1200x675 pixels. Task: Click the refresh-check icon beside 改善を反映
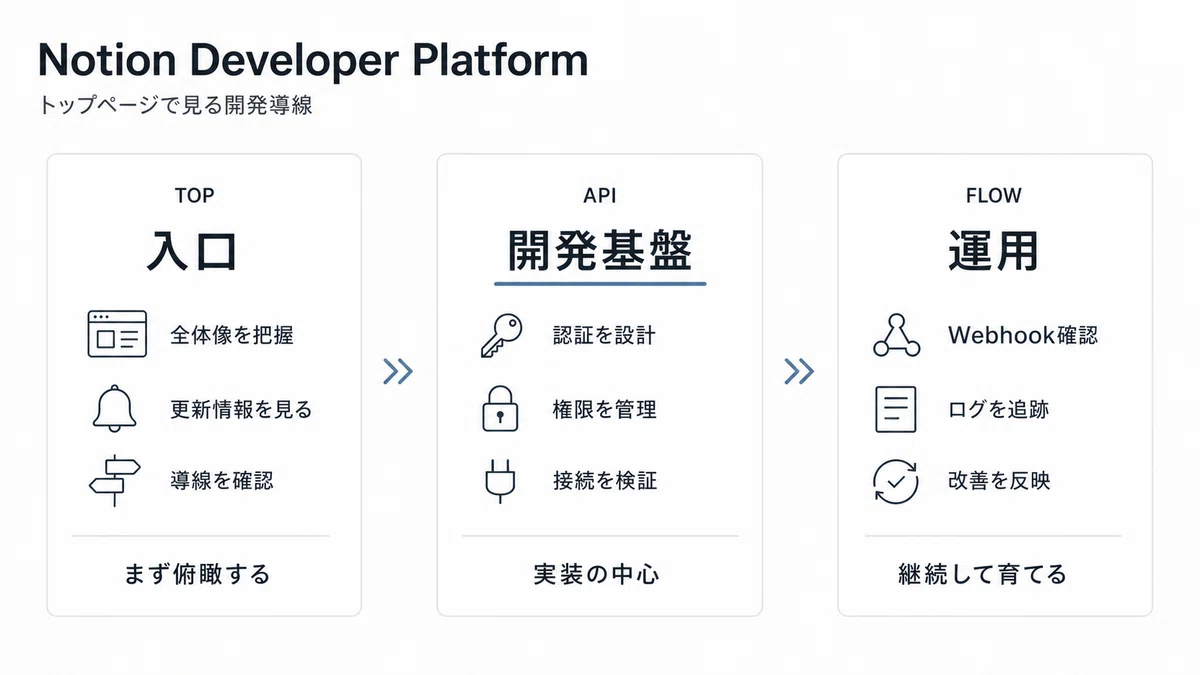[x=895, y=480]
